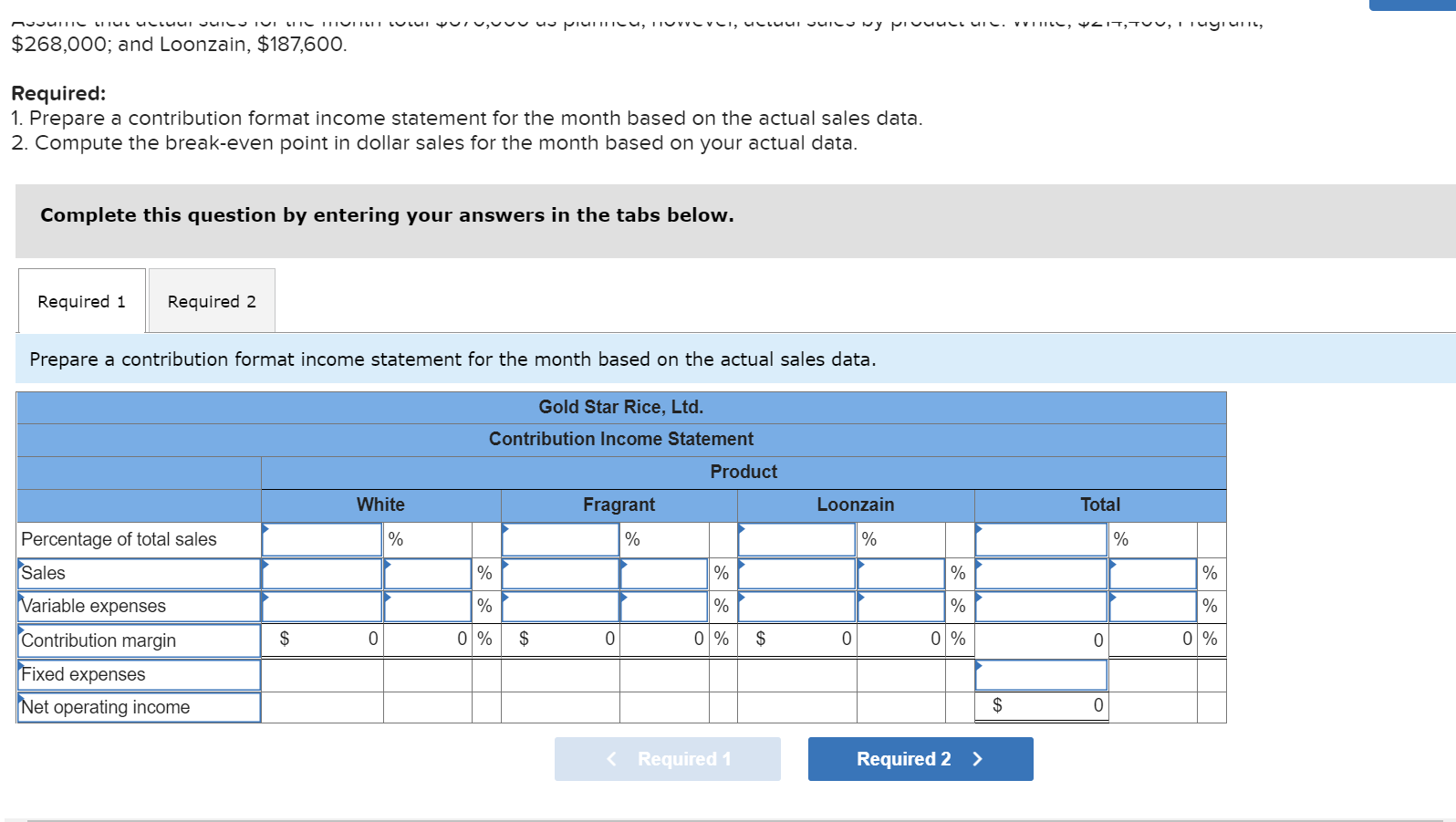Click the Contribution Income Statement heading
This screenshot has height=822, width=1456.
pos(621,439)
